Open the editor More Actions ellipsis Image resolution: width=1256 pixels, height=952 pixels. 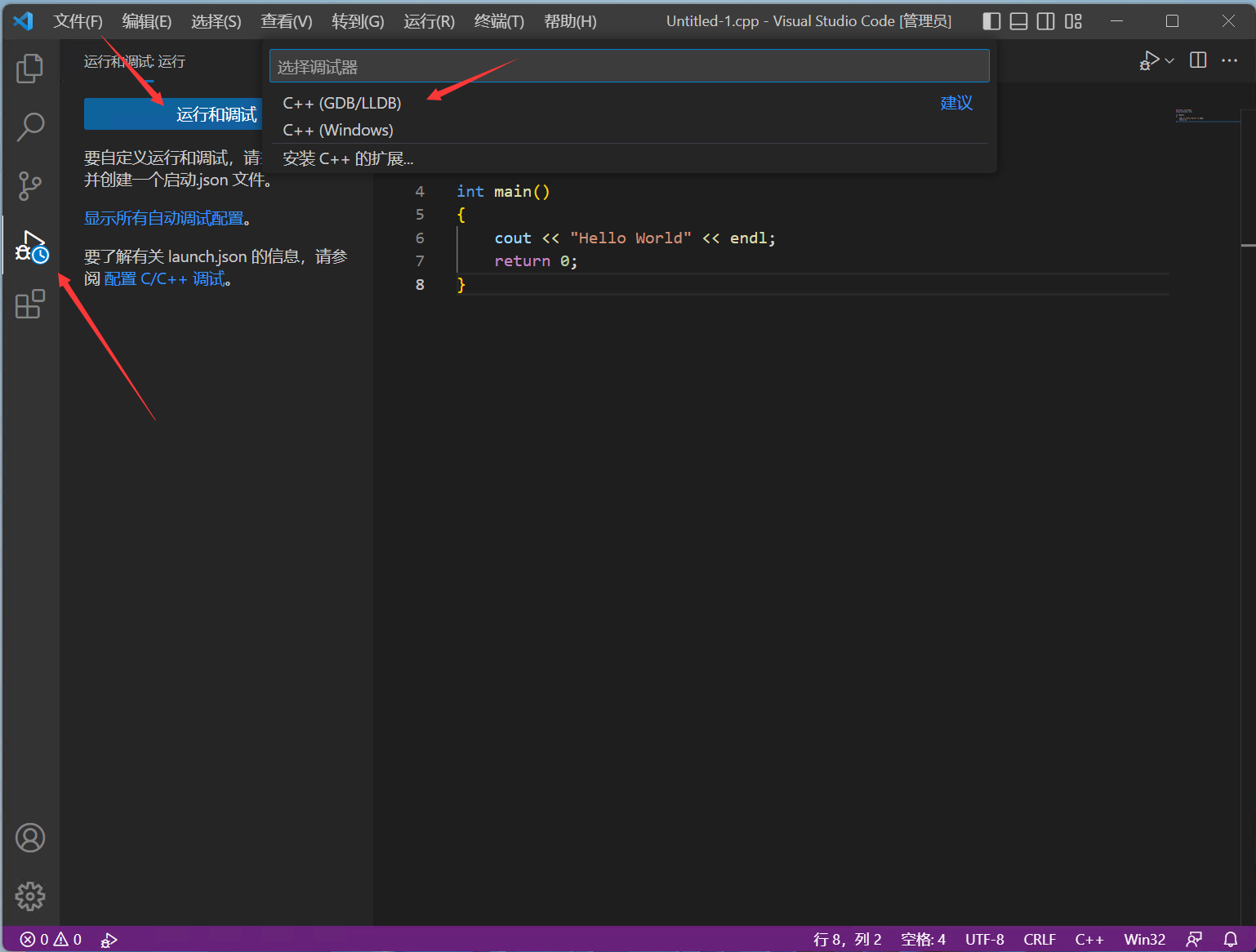pyautogui.click(x=1229, y=60)
